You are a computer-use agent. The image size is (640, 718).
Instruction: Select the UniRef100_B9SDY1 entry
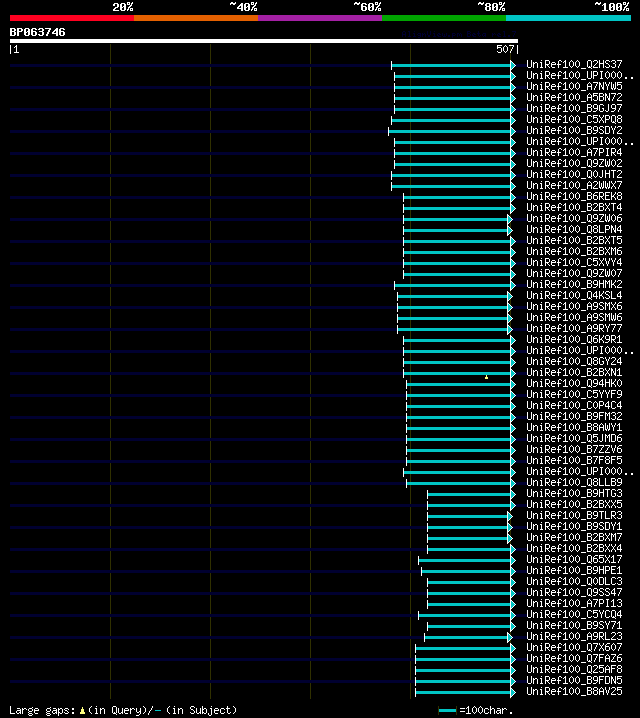click(574, 526)
